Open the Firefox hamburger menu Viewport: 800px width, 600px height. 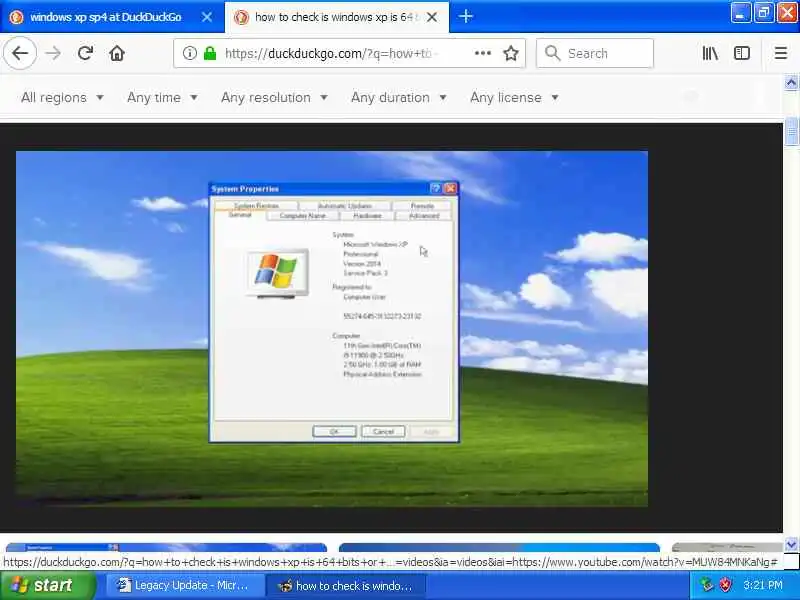coord(781,53)
